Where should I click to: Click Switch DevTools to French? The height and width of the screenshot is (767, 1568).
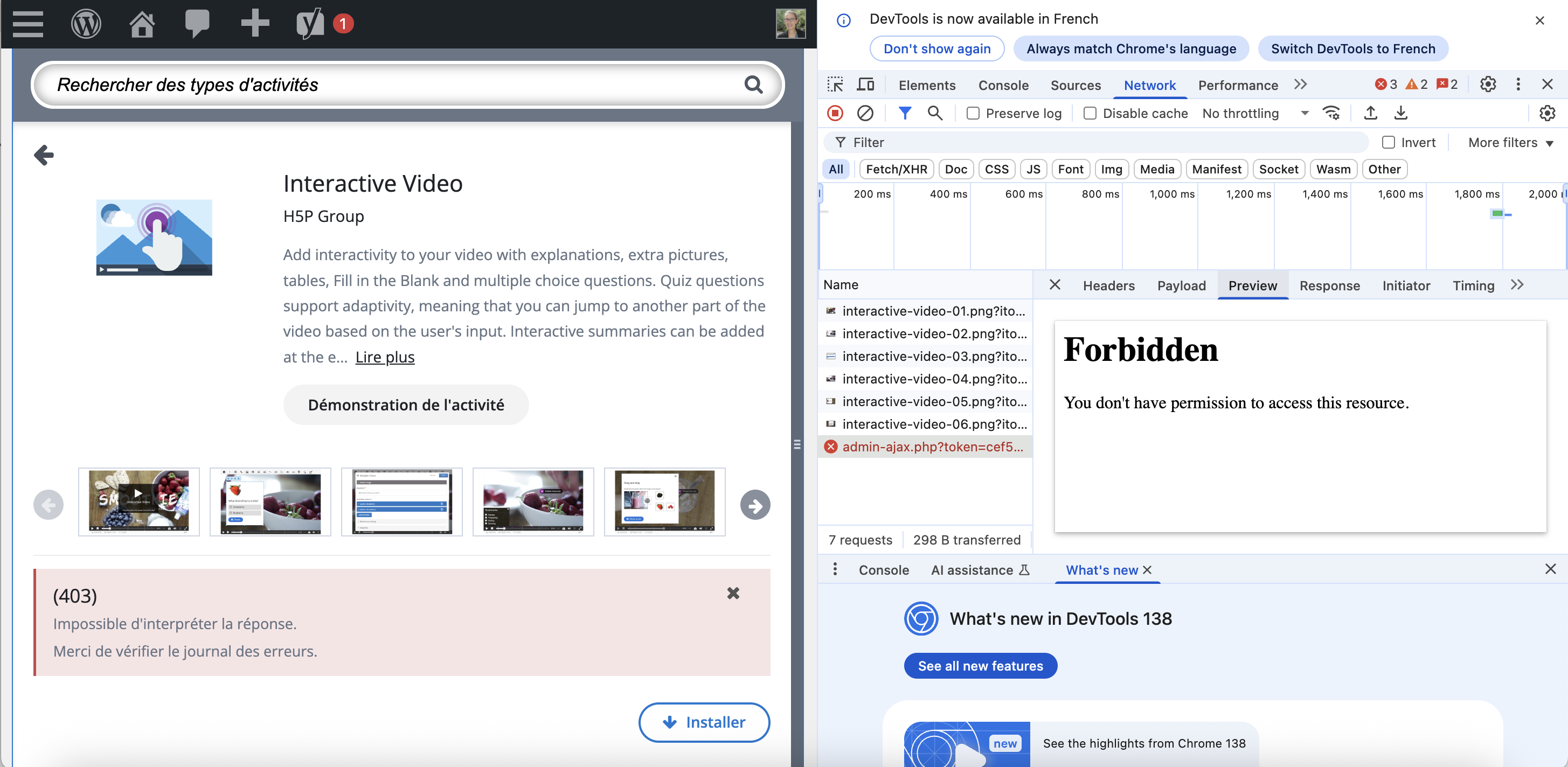(1352, 48)
